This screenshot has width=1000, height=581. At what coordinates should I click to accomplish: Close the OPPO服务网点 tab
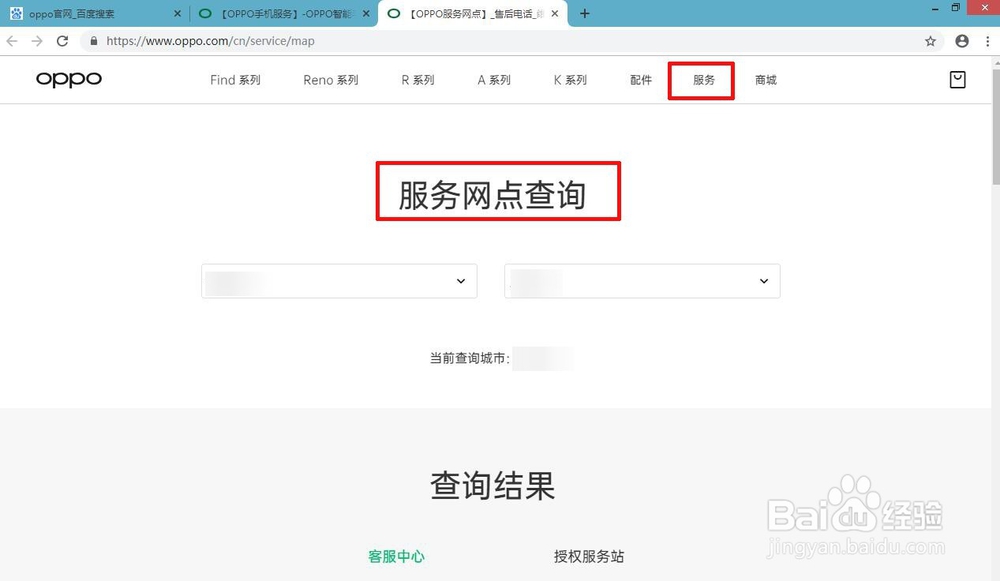coord(555,13)
